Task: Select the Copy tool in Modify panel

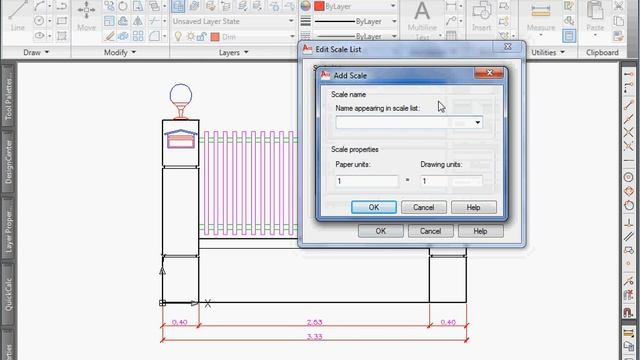Action: [x=109, y=6]
